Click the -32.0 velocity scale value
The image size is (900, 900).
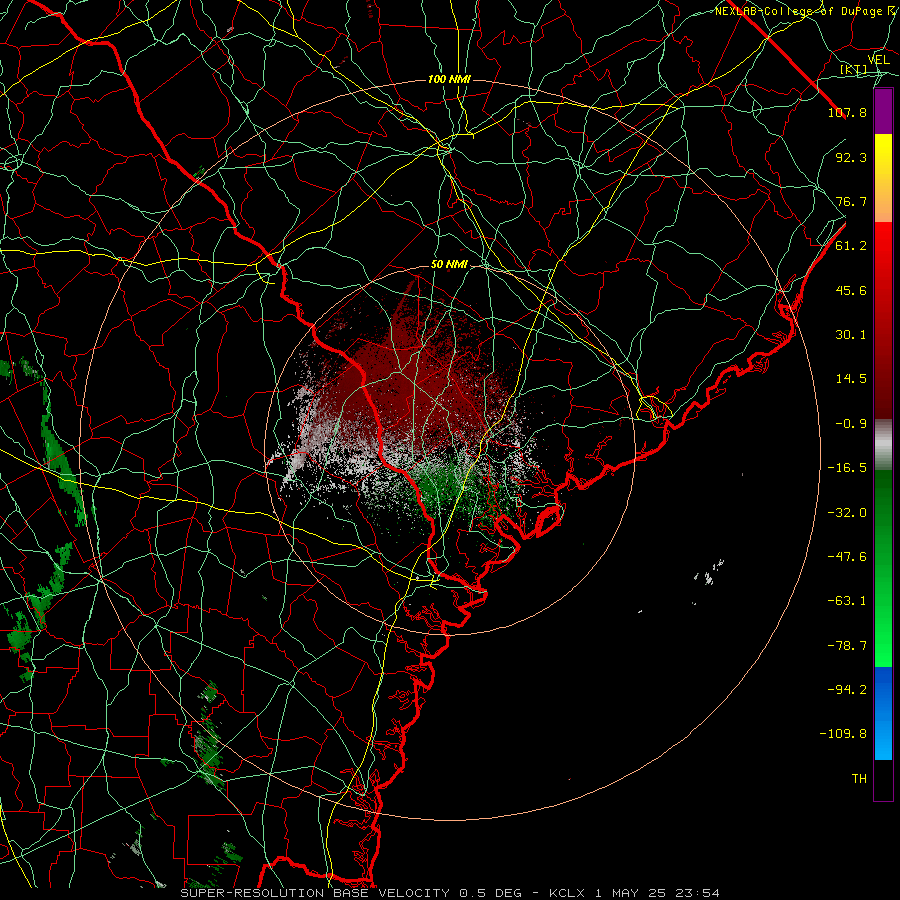[x=847, y=513]
